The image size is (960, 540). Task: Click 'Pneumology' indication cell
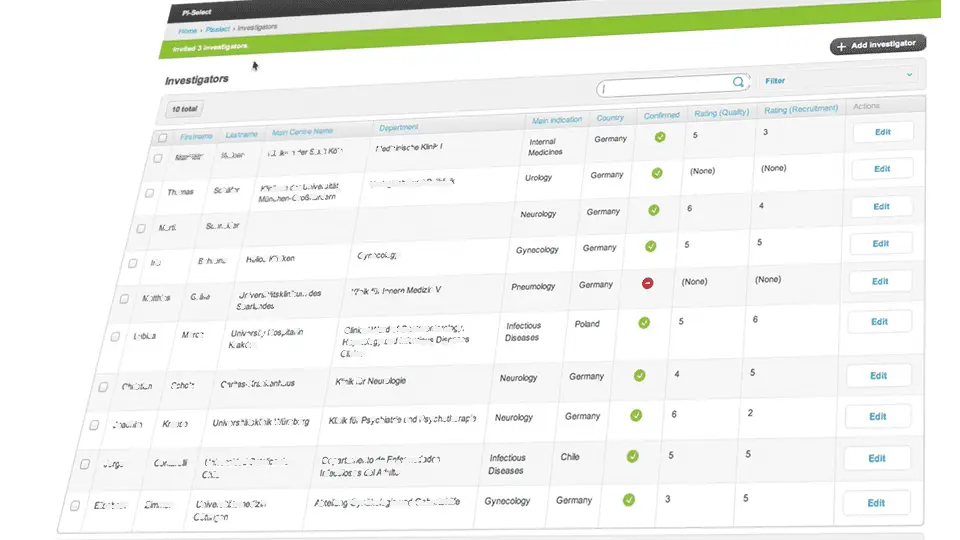click(533, 287)
